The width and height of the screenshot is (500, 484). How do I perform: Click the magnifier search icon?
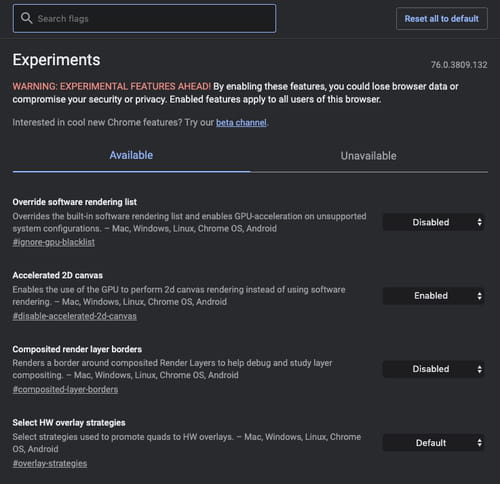(26, 18)
